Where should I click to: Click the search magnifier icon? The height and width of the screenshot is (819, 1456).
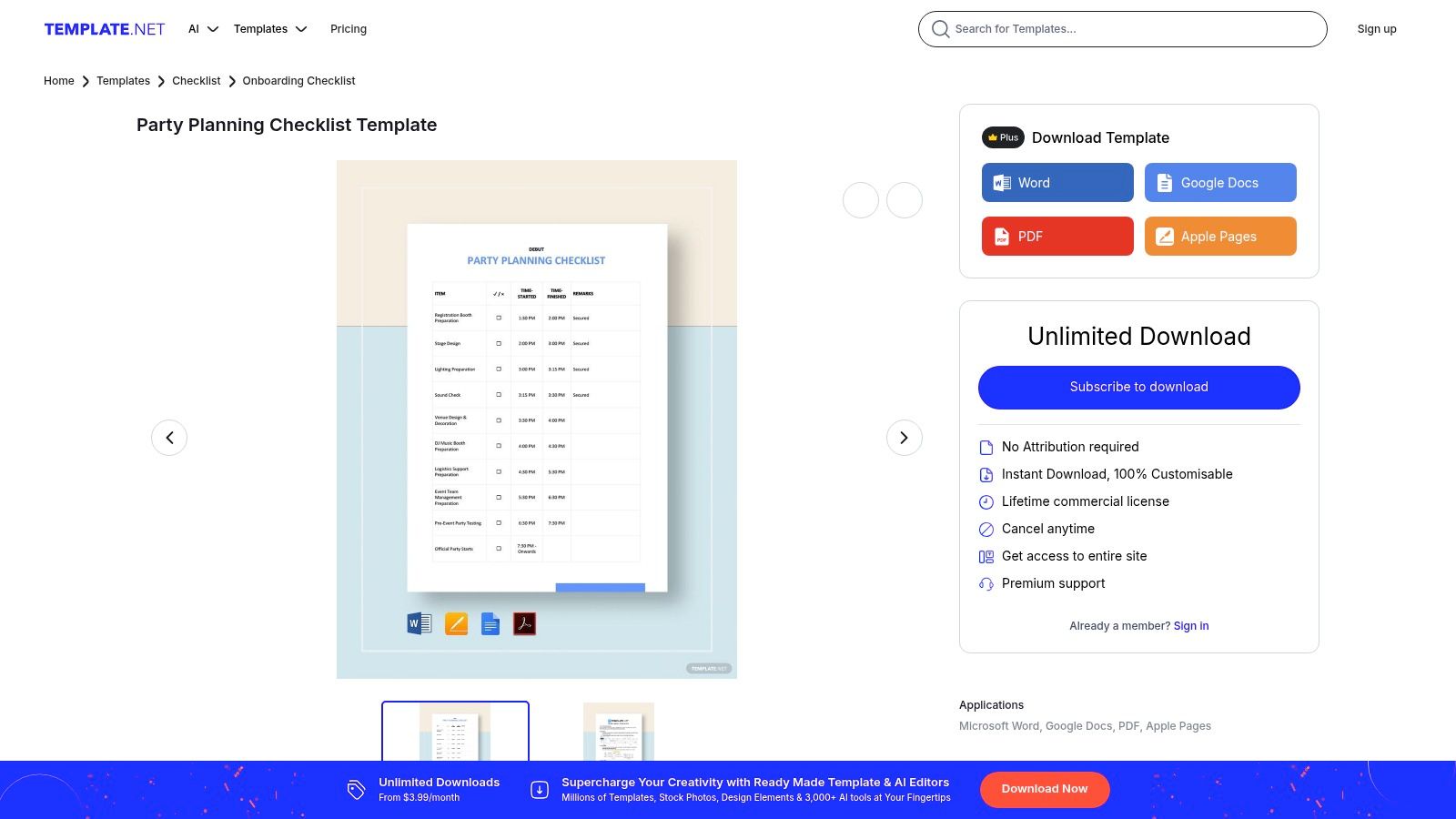click(x=940, y=29)
